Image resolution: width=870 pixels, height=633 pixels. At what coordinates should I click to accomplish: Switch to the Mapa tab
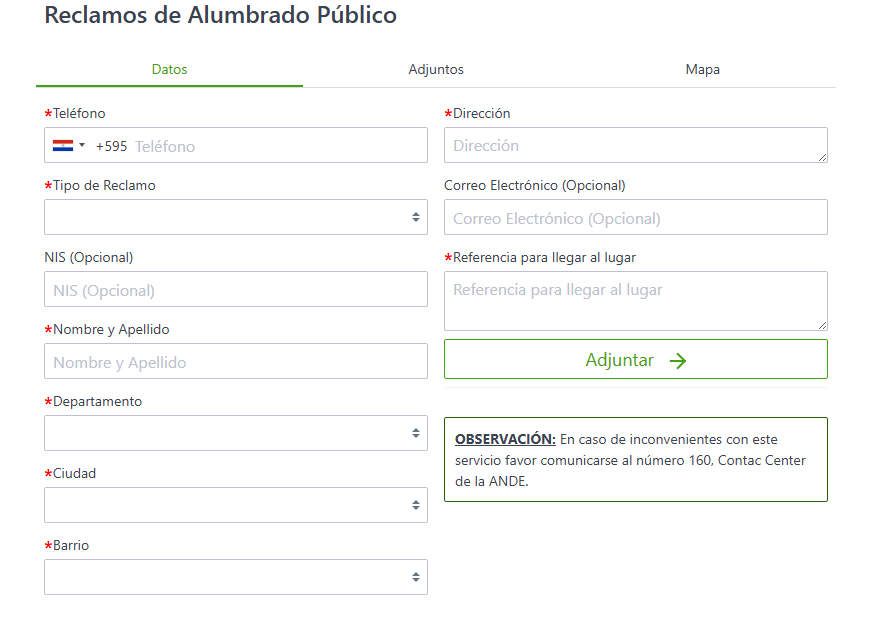pos(702,70)
